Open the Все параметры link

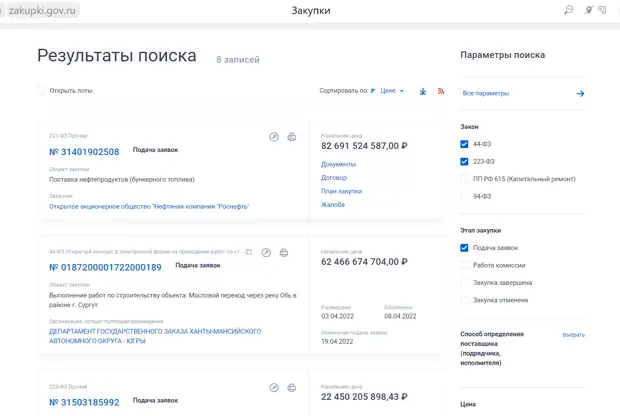(486, 93)
